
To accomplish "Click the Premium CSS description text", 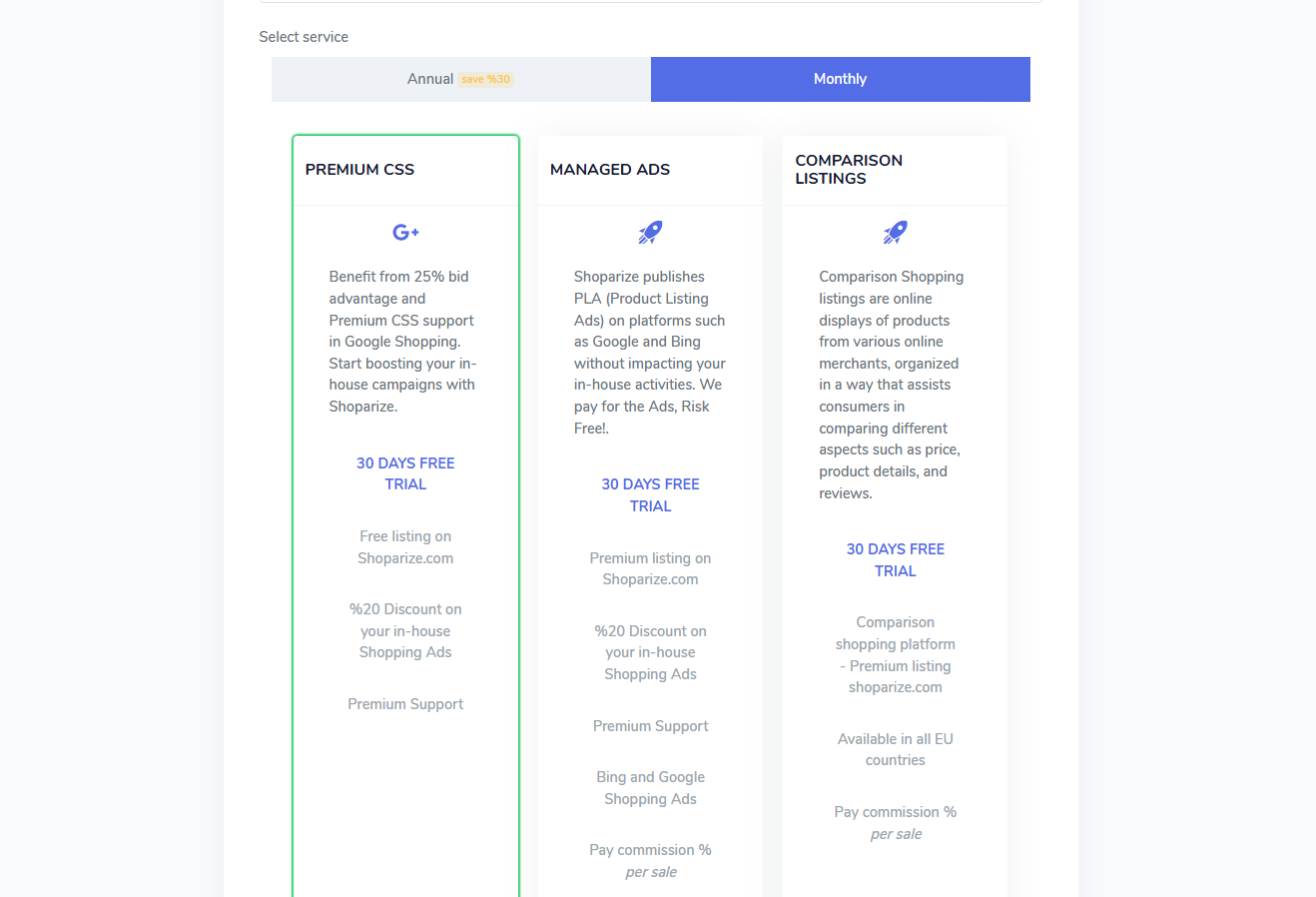I will pyautogui.click(x=402, y=342).
